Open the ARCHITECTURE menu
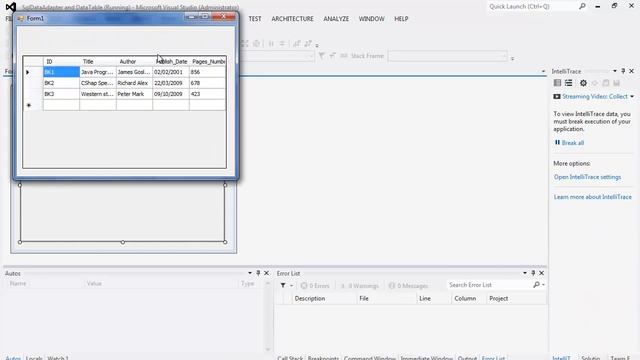The image size is (640, 360). [x=292, y=19]
